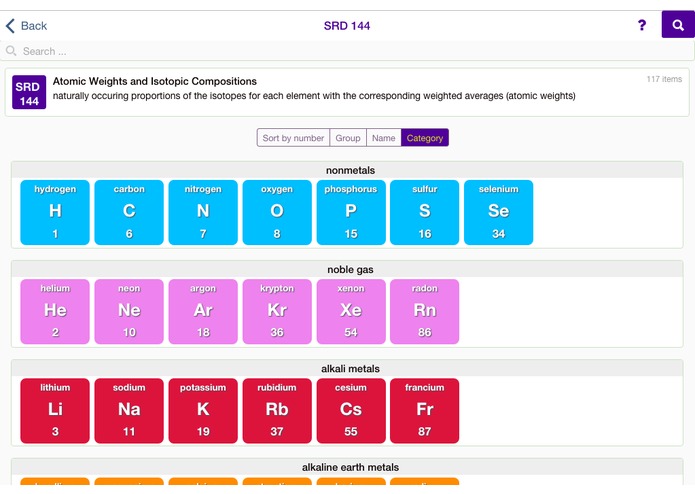Open the krypton Kr tile
695x494 pixels.
(x=277, y=311)
